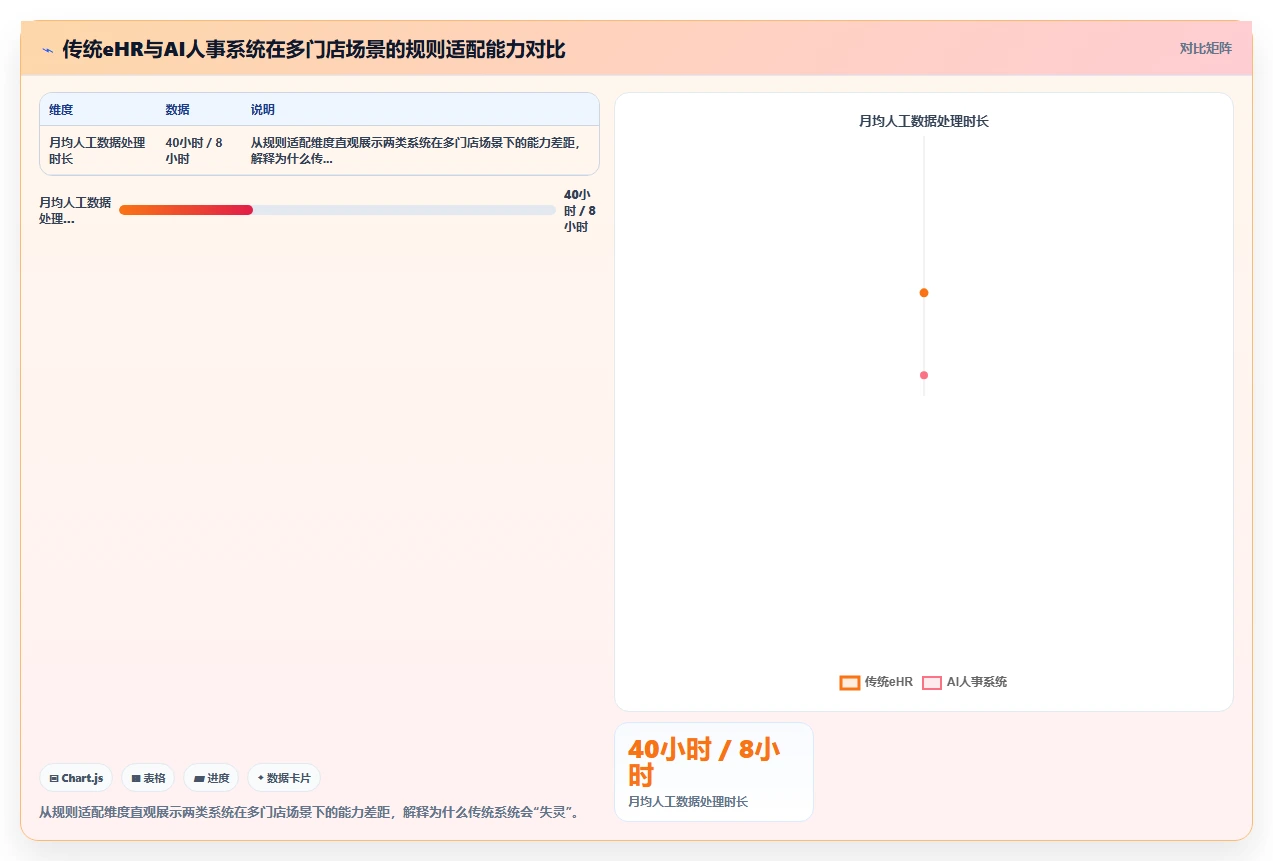Select the 表格 tag chip

pyautogui.click(x=148, y=778)
